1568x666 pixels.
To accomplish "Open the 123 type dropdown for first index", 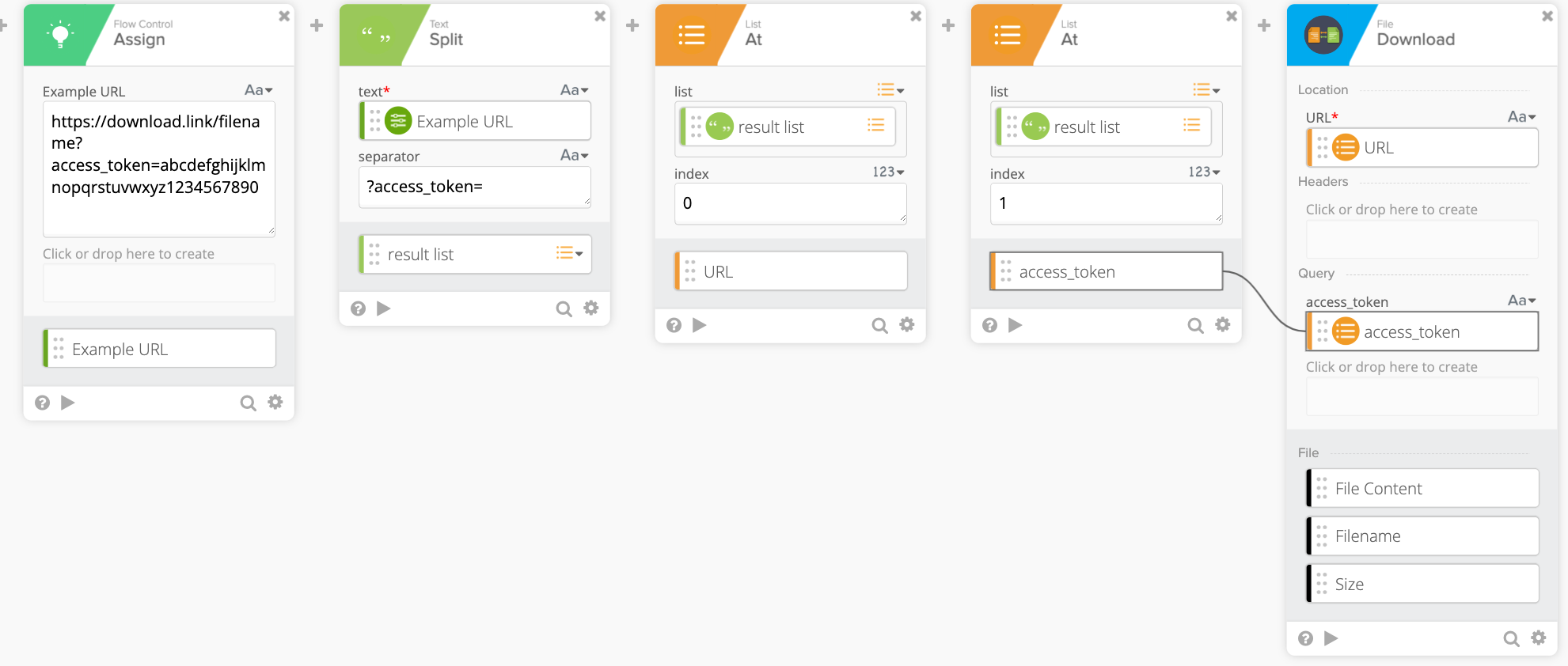I will (x=888, y=172).
